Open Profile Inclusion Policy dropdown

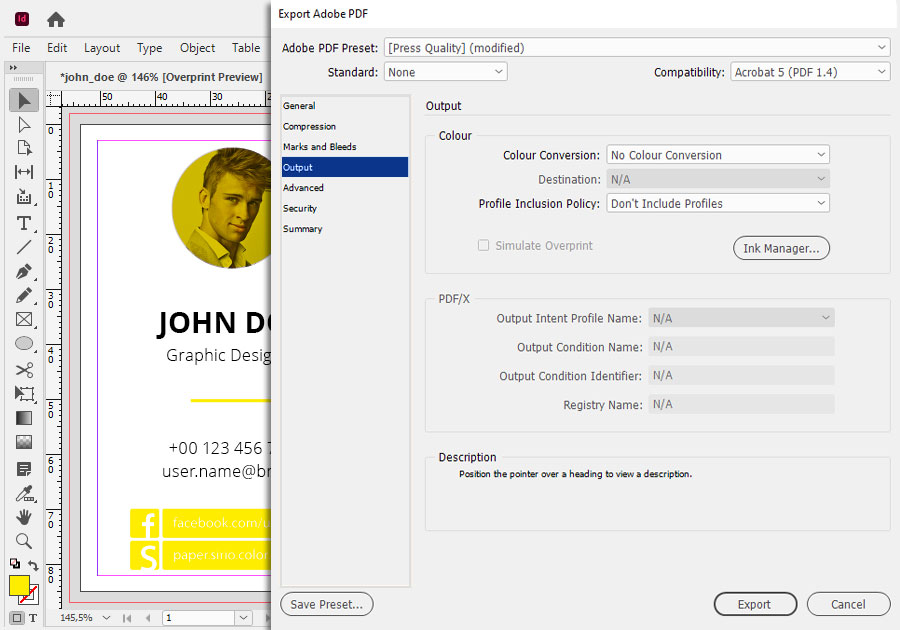[x=717, y=203]
